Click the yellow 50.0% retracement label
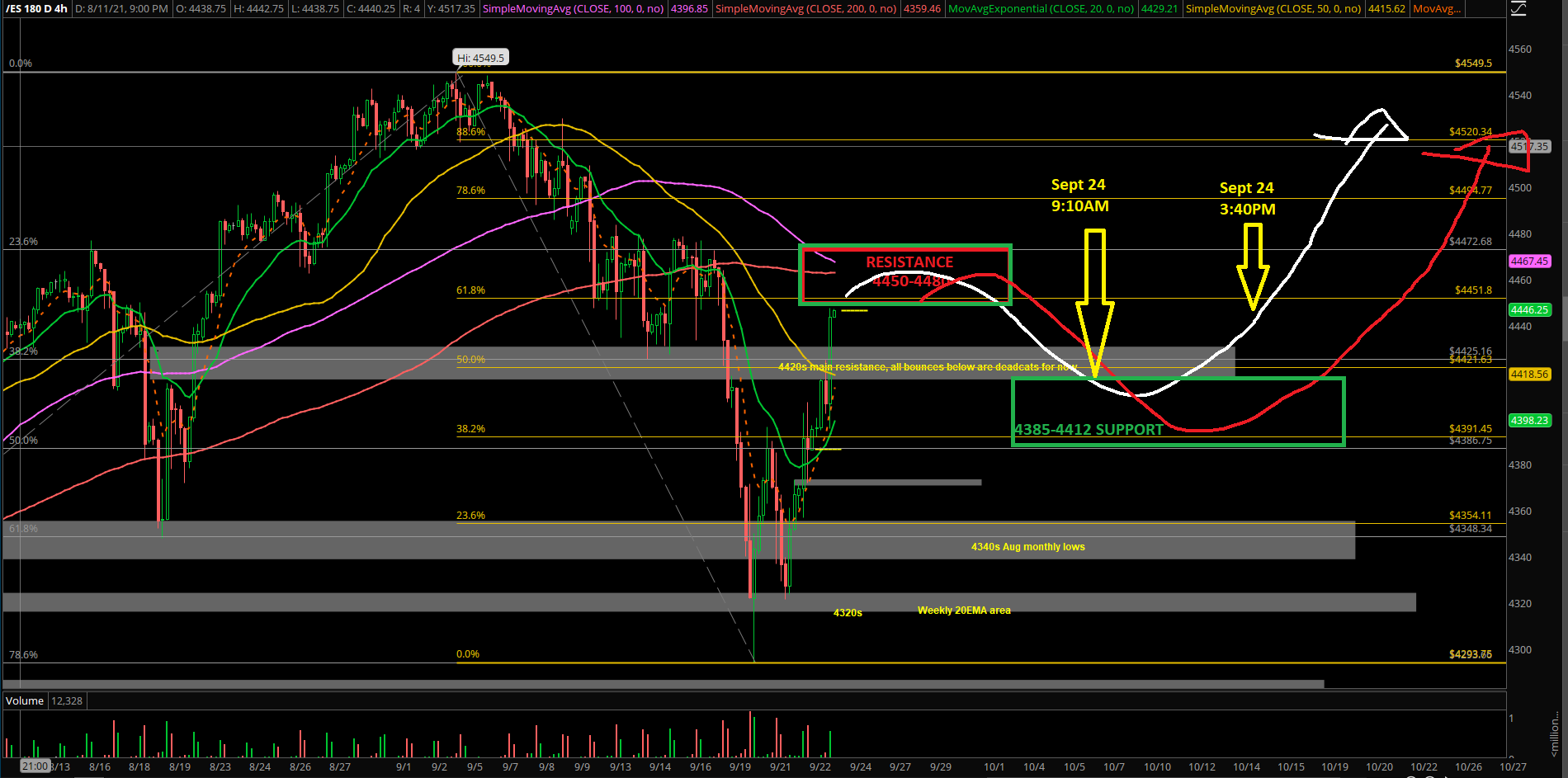The width and height of the screenshot is (1568, 778). coord(470,360)
